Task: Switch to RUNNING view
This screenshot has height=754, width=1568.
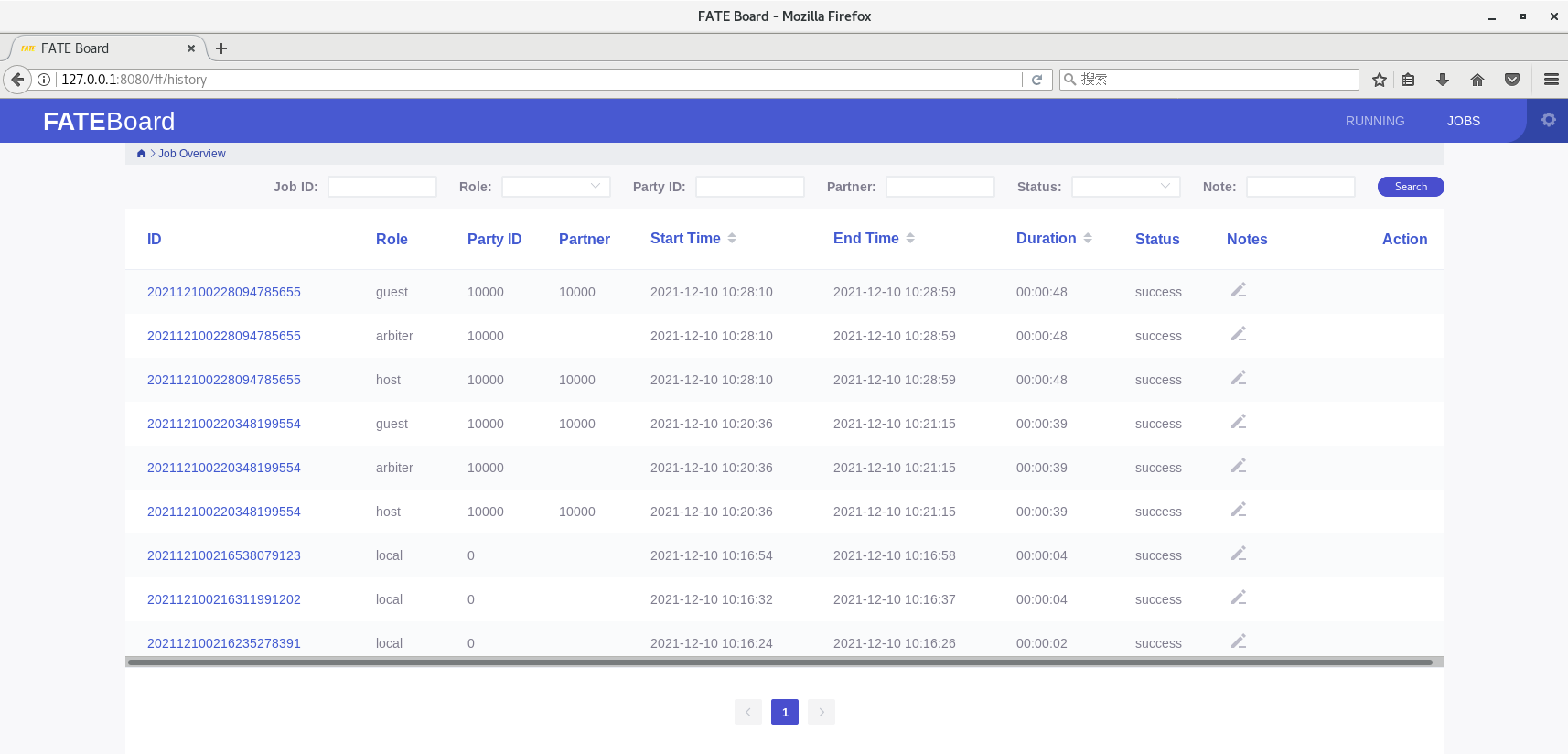Action: (x=1375, y=121)
